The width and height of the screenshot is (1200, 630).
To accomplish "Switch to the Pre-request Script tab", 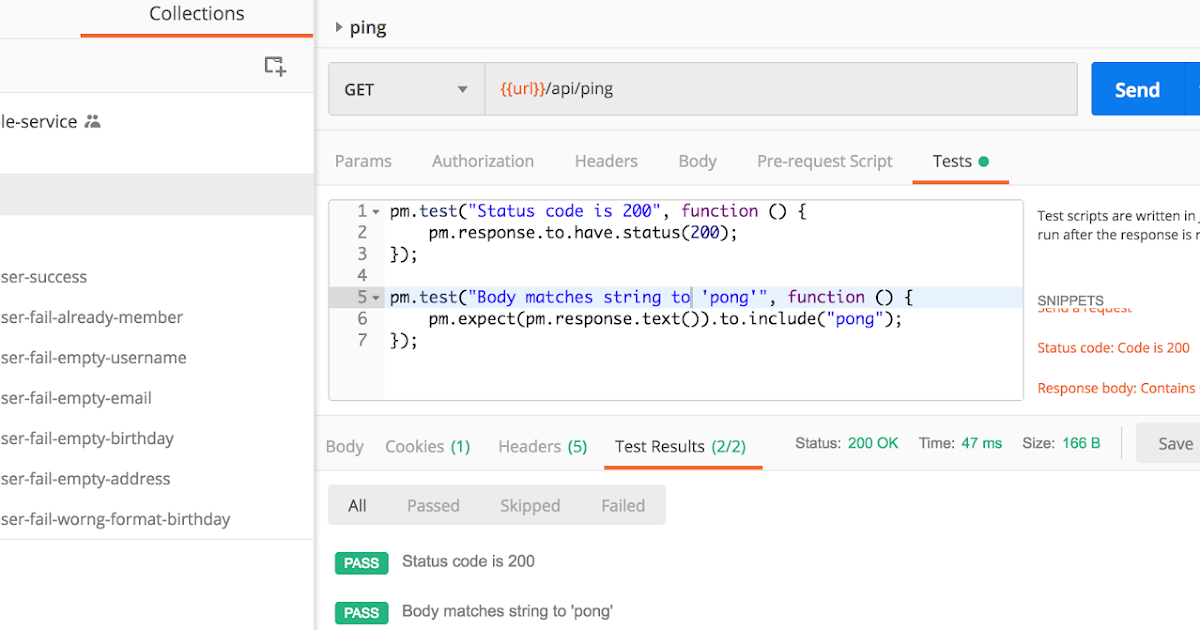I will pyautogui.click(x=824, y=161).
